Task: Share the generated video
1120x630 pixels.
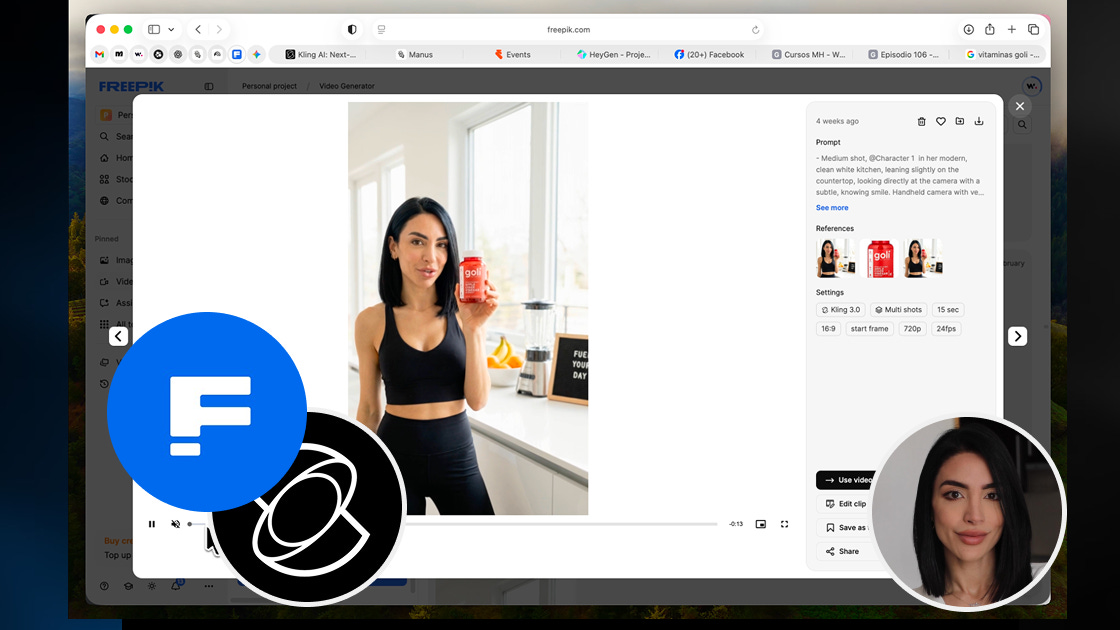Action: [842, 551]
